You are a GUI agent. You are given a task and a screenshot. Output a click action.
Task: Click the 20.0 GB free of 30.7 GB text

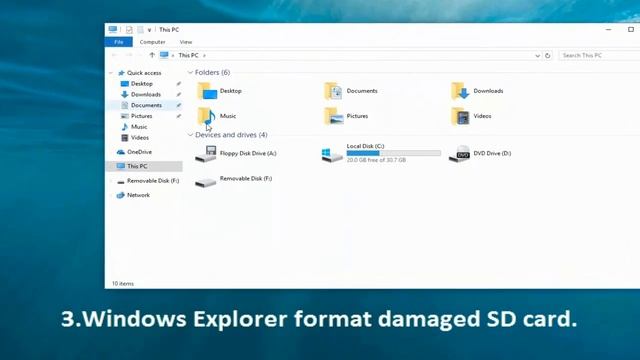click(376, 160)
